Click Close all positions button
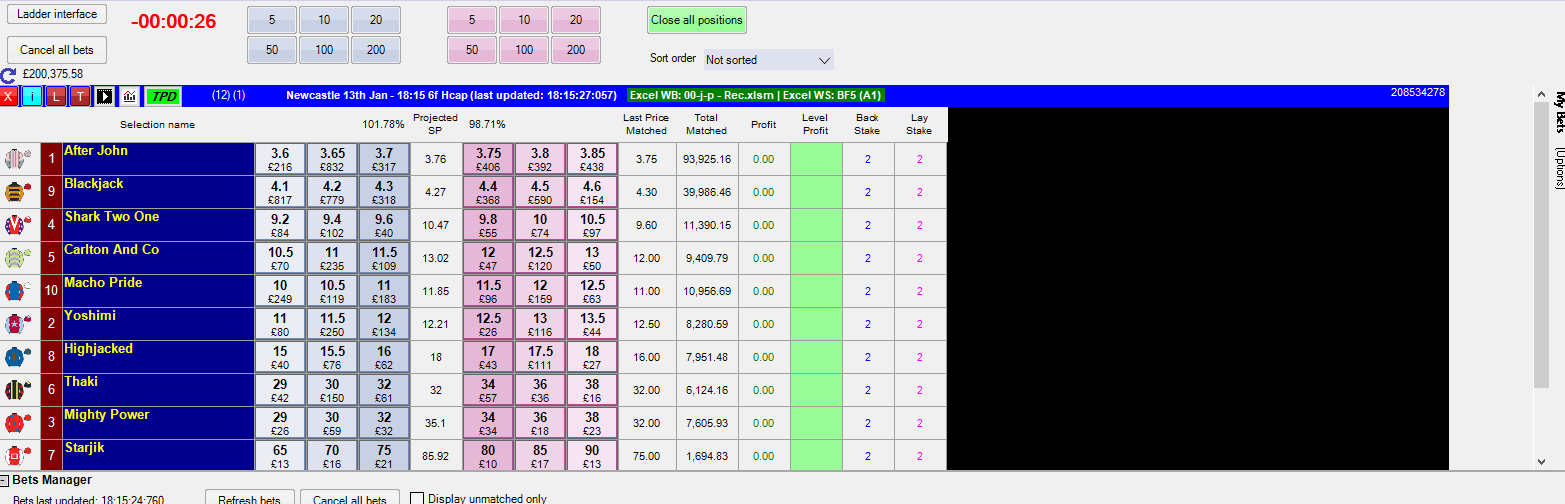1565x504 pixels. point(697,20)
